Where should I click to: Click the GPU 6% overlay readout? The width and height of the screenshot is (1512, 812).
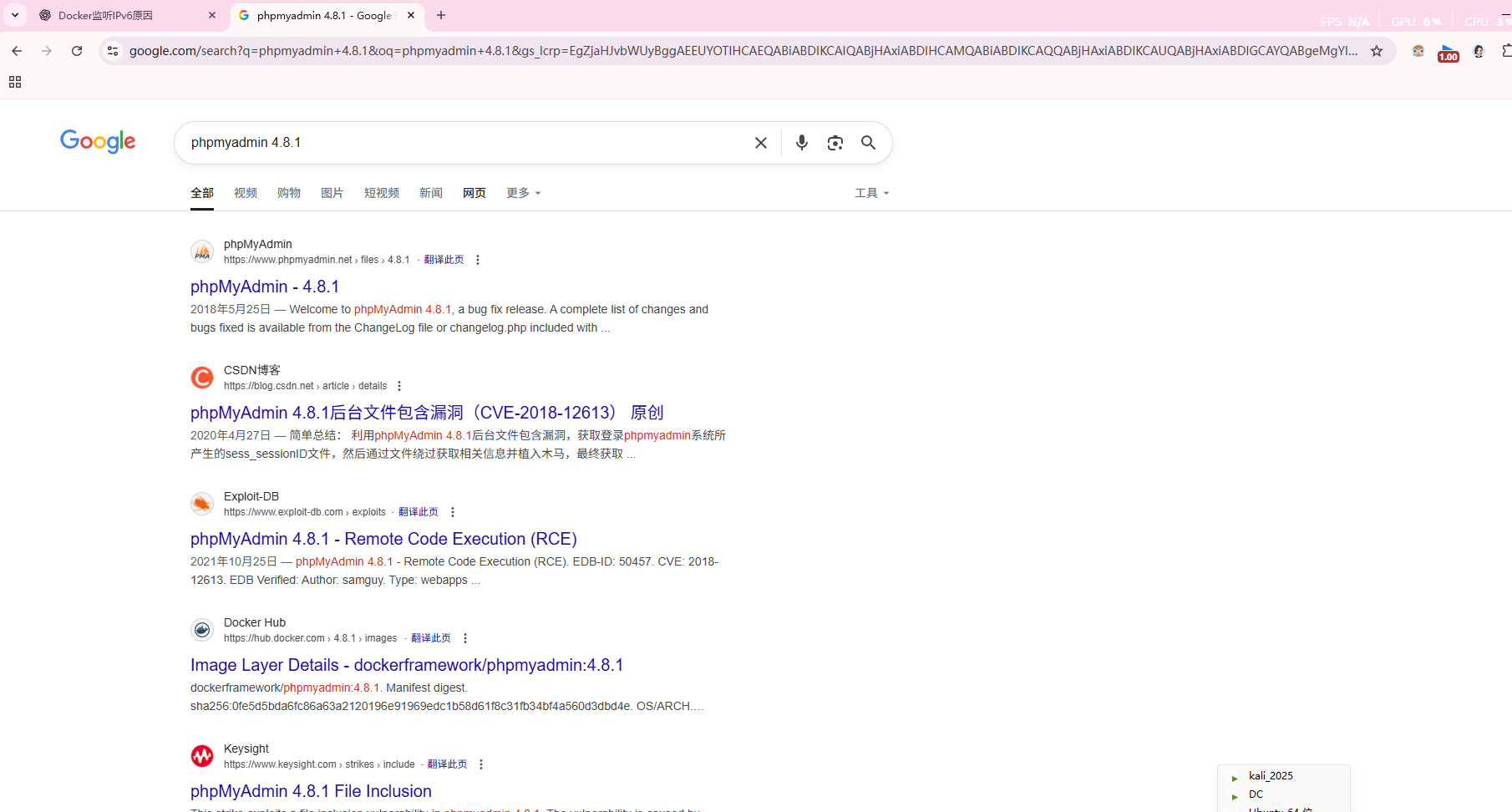1416,22
